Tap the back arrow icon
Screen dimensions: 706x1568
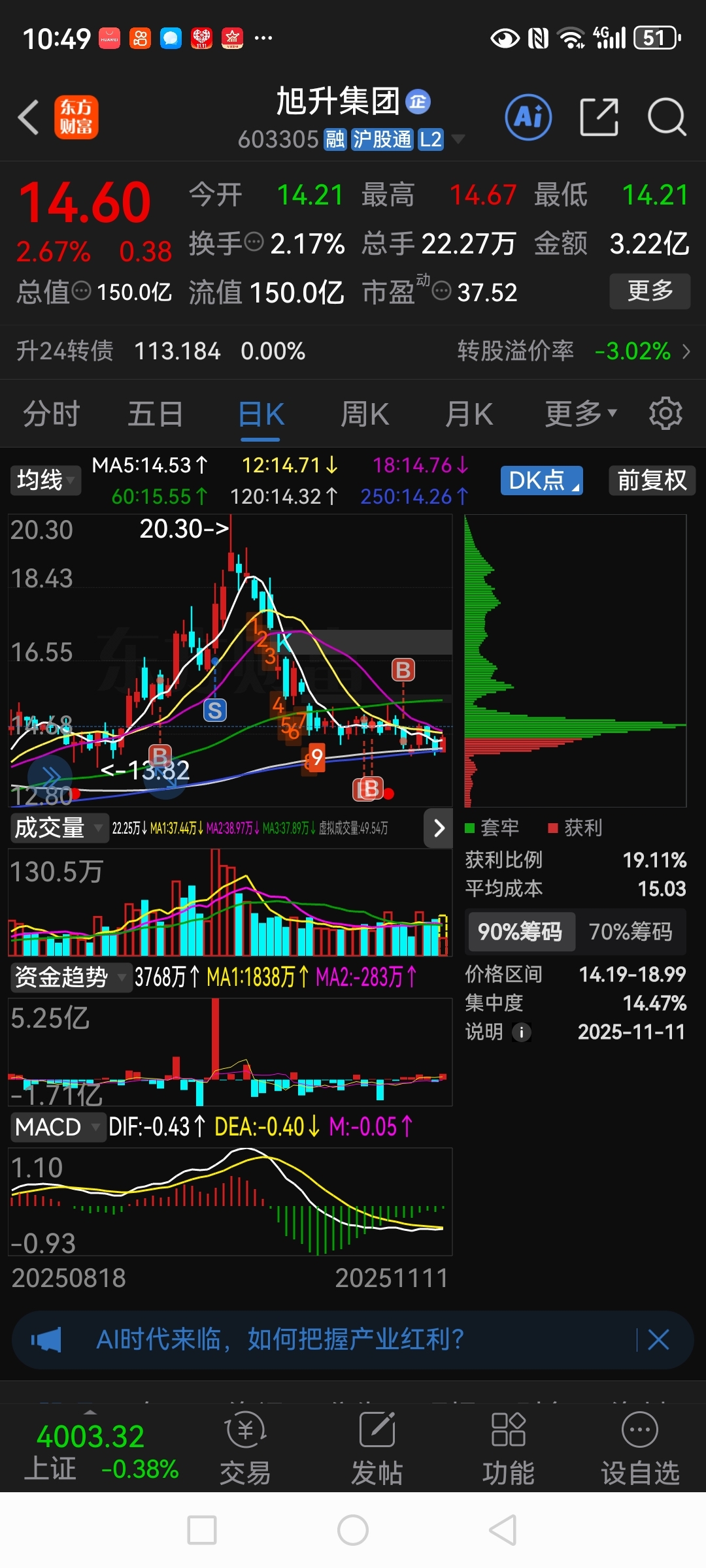[x=29, y=118]
